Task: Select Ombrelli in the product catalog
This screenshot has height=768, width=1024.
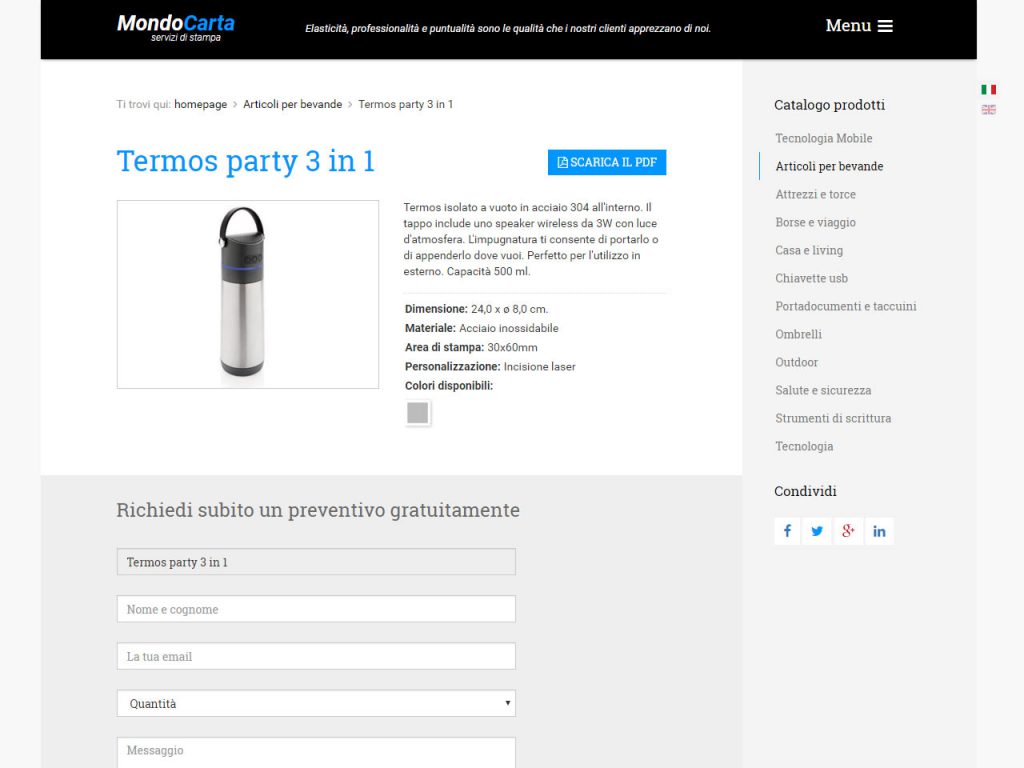Action: pos(798,334)
